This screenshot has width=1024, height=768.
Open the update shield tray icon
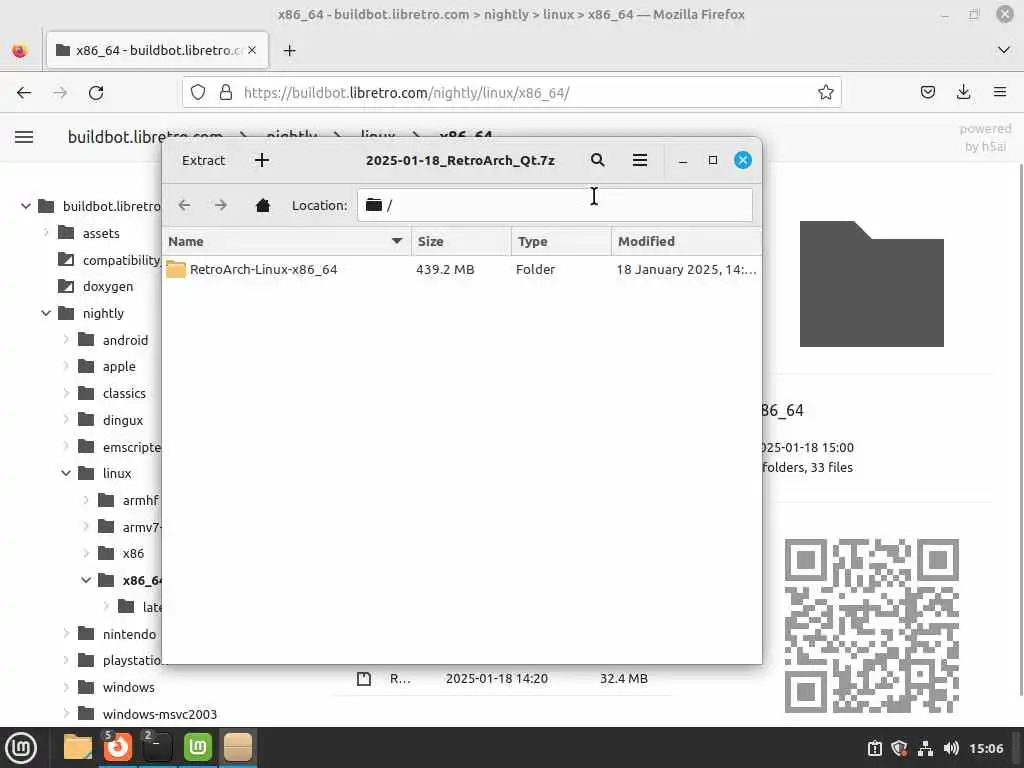click(900, 748)
